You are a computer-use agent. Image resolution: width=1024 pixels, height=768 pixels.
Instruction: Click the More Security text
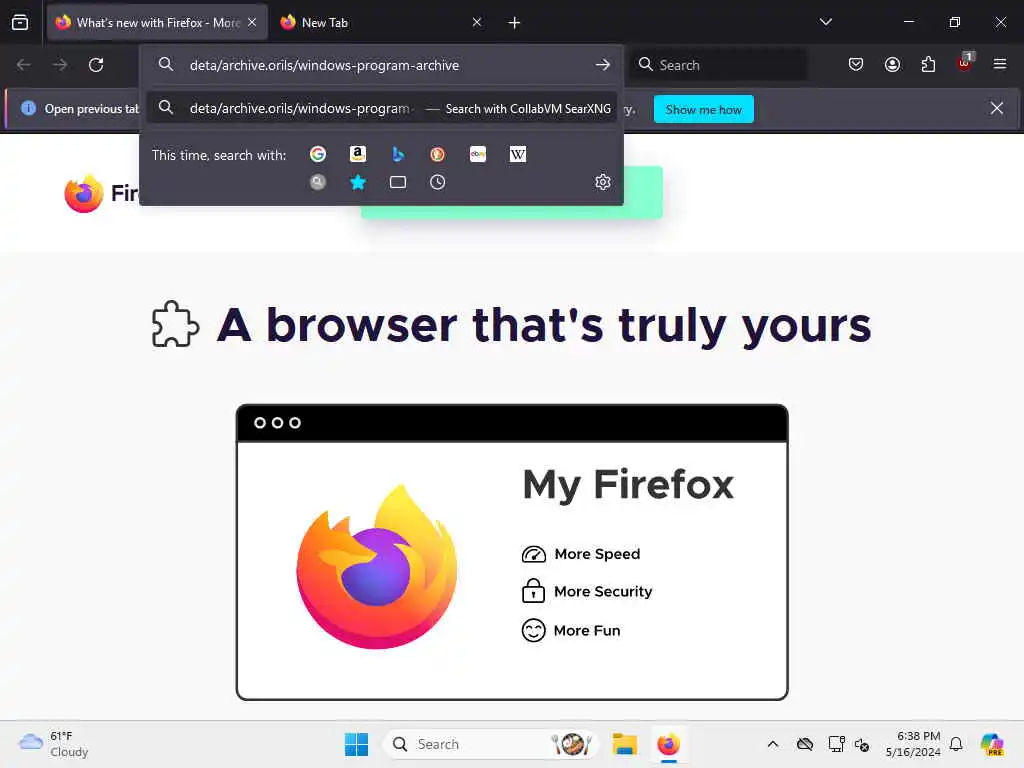[603, 592]
